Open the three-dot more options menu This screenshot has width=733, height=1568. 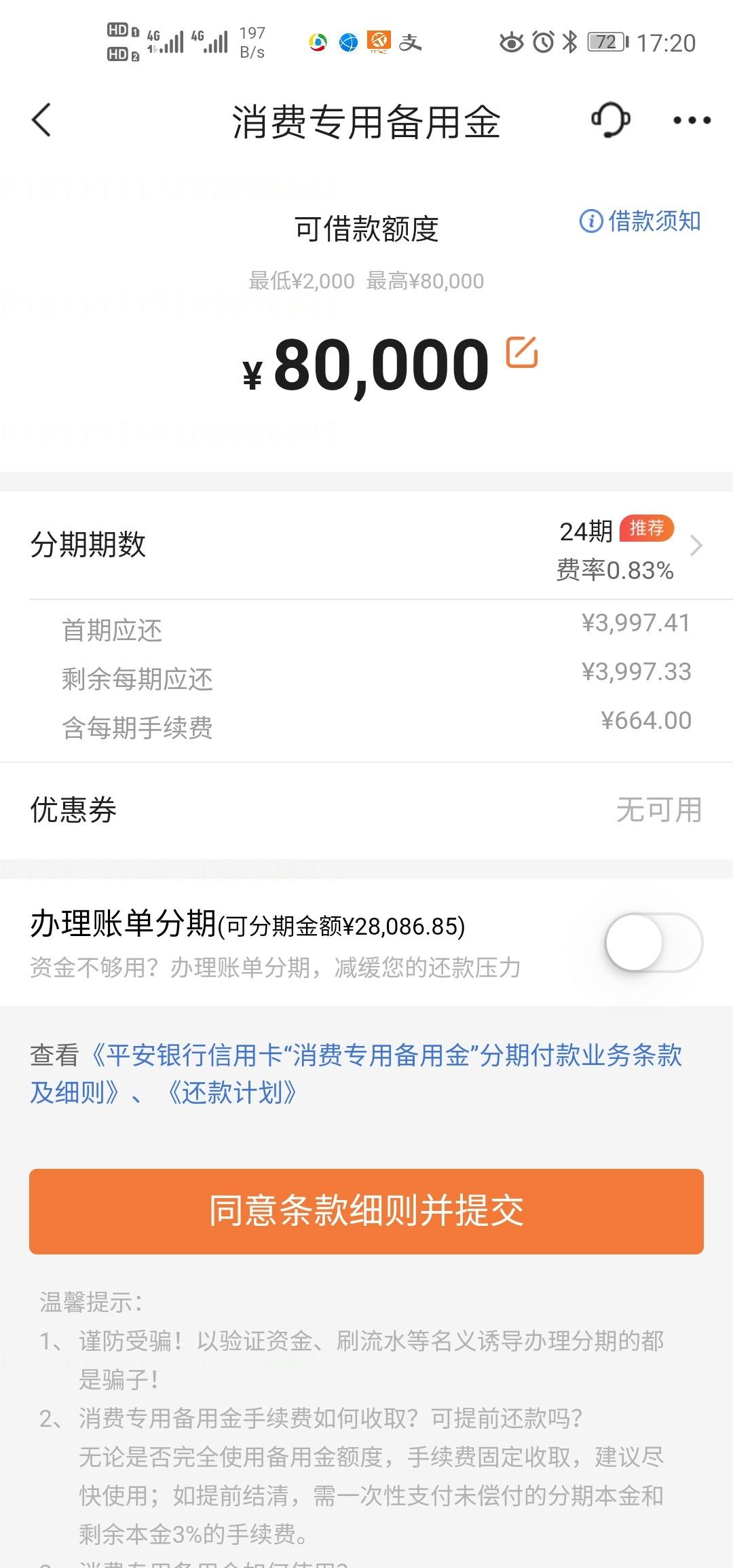coord(692,121)
